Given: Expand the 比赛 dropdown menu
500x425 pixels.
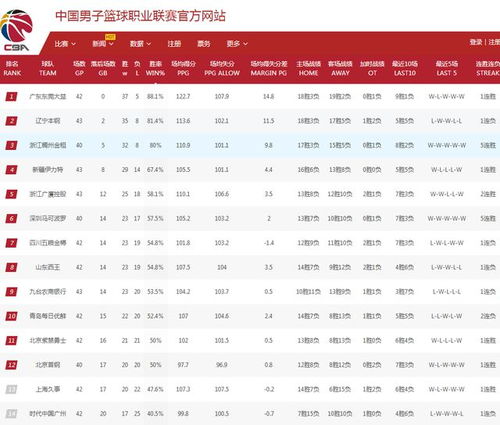Looking at the screenshot, I should [x=65, y=44].
